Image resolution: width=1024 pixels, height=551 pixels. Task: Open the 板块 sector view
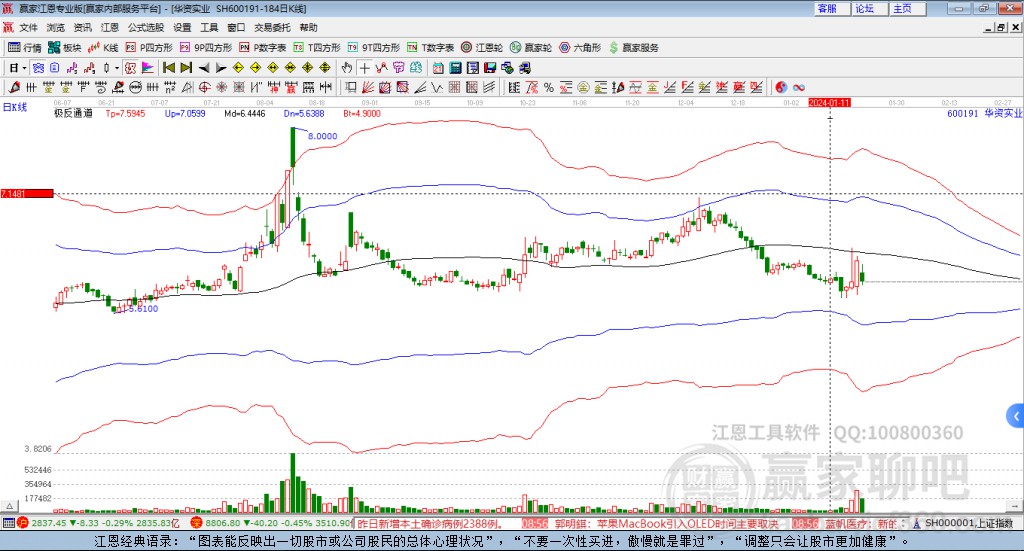(64, 48)
